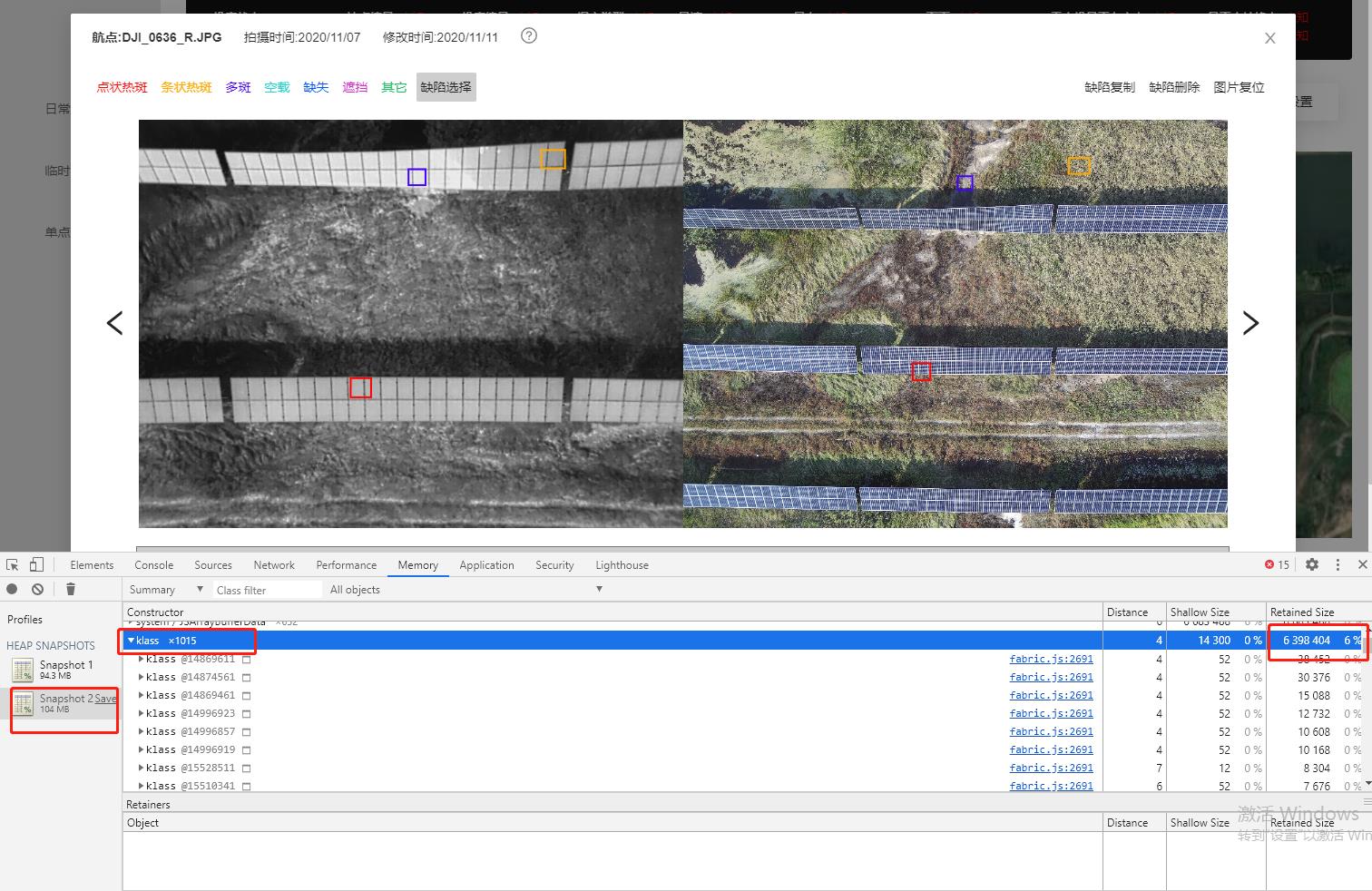Toggle the 点状热斑 defect category
This screenshot has height=891, width=1372.
(122, 87)
